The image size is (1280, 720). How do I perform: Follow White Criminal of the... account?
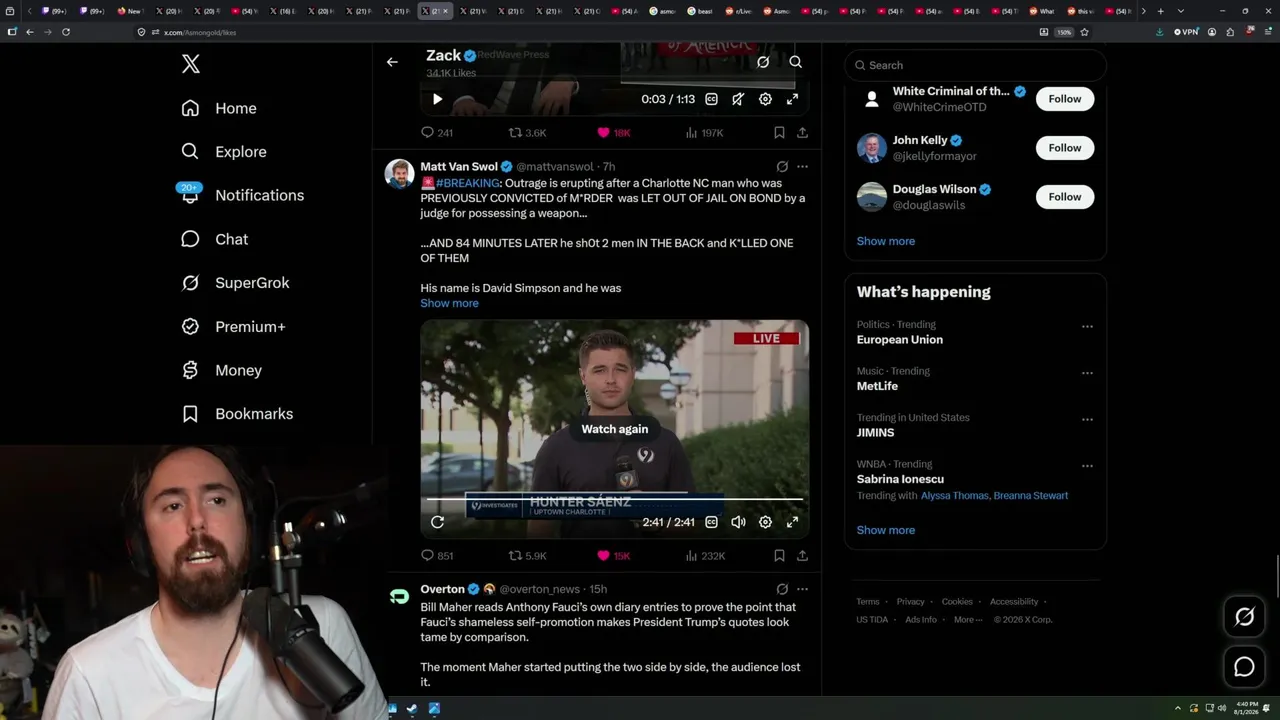(1065, 99)
